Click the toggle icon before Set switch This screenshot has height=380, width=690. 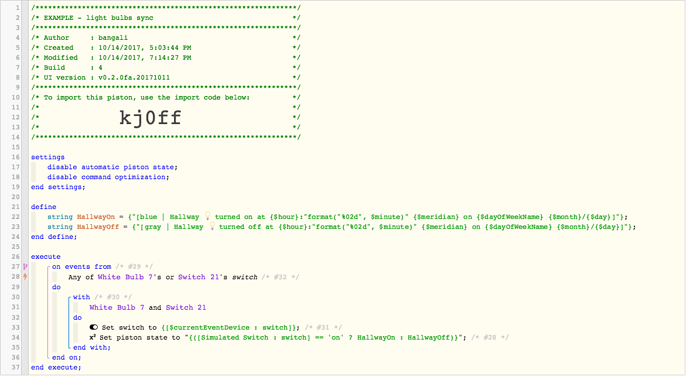(x=93, y=327)
